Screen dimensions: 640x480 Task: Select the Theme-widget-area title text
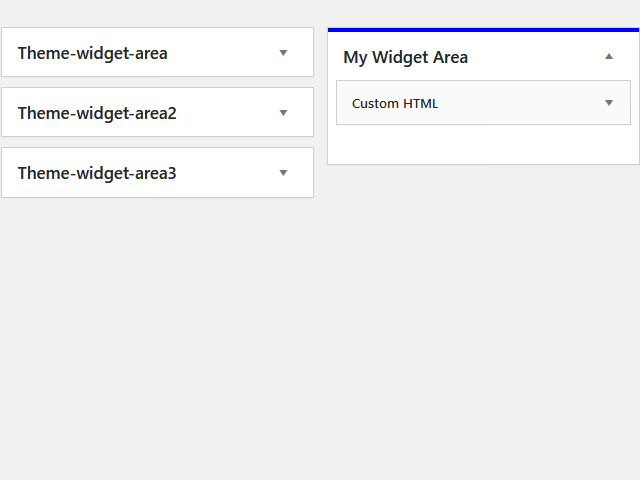coord(93,53)
